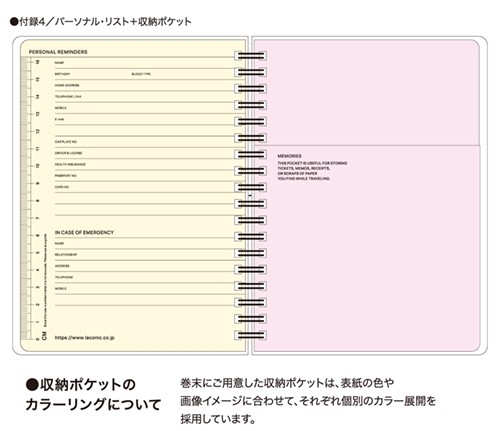The height and width of the screenshot is (431, 500).
Task: Click the sentence beginning '巻末にご用意した収納ポケットは'
Action: click(x=287, y=383)
